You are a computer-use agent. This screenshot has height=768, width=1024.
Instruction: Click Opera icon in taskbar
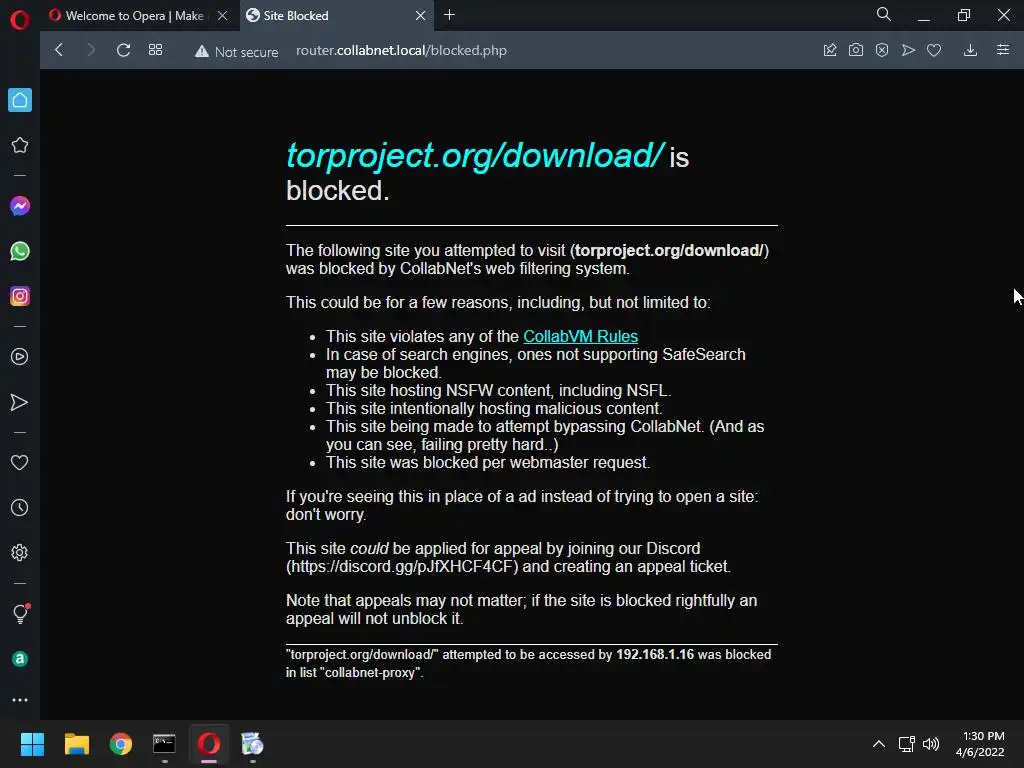click(x=209, y=744)
